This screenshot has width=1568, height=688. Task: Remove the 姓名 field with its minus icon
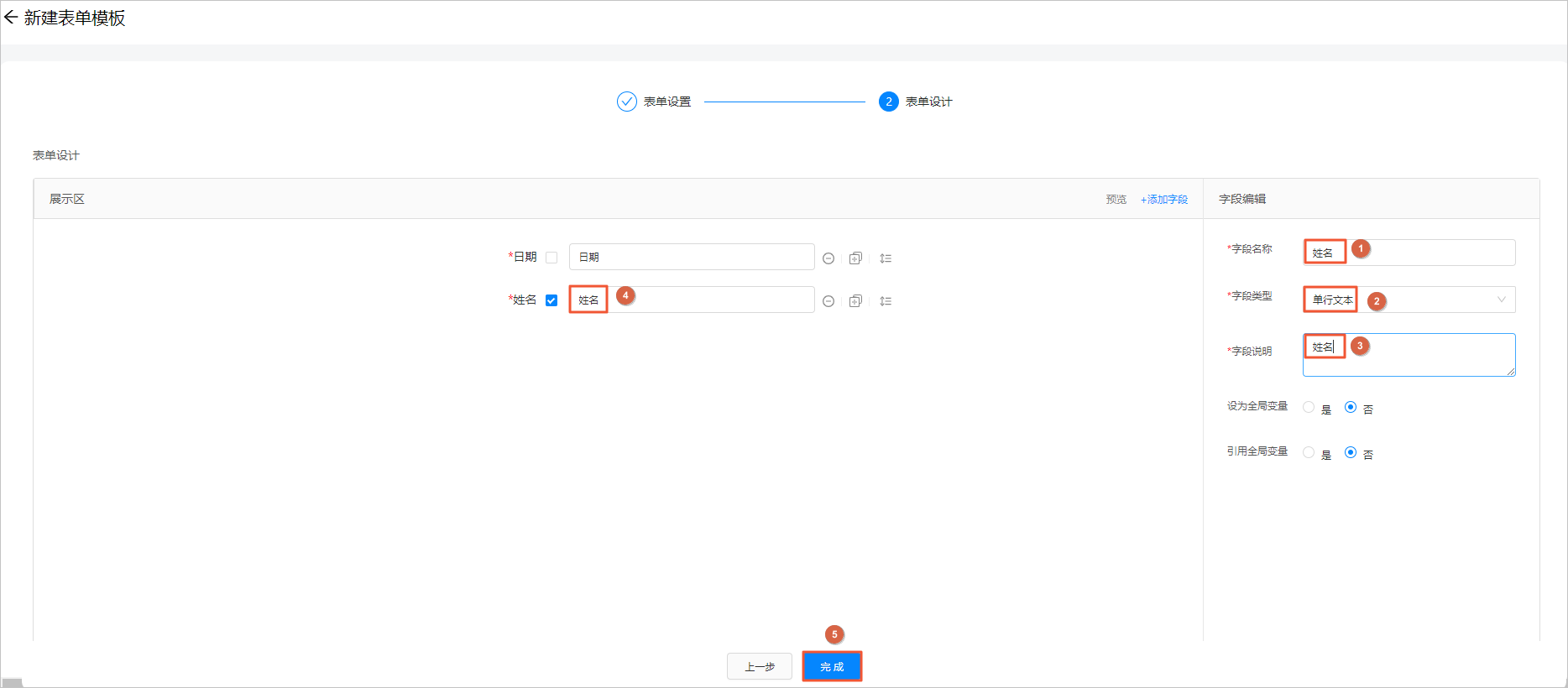[828, 301]
